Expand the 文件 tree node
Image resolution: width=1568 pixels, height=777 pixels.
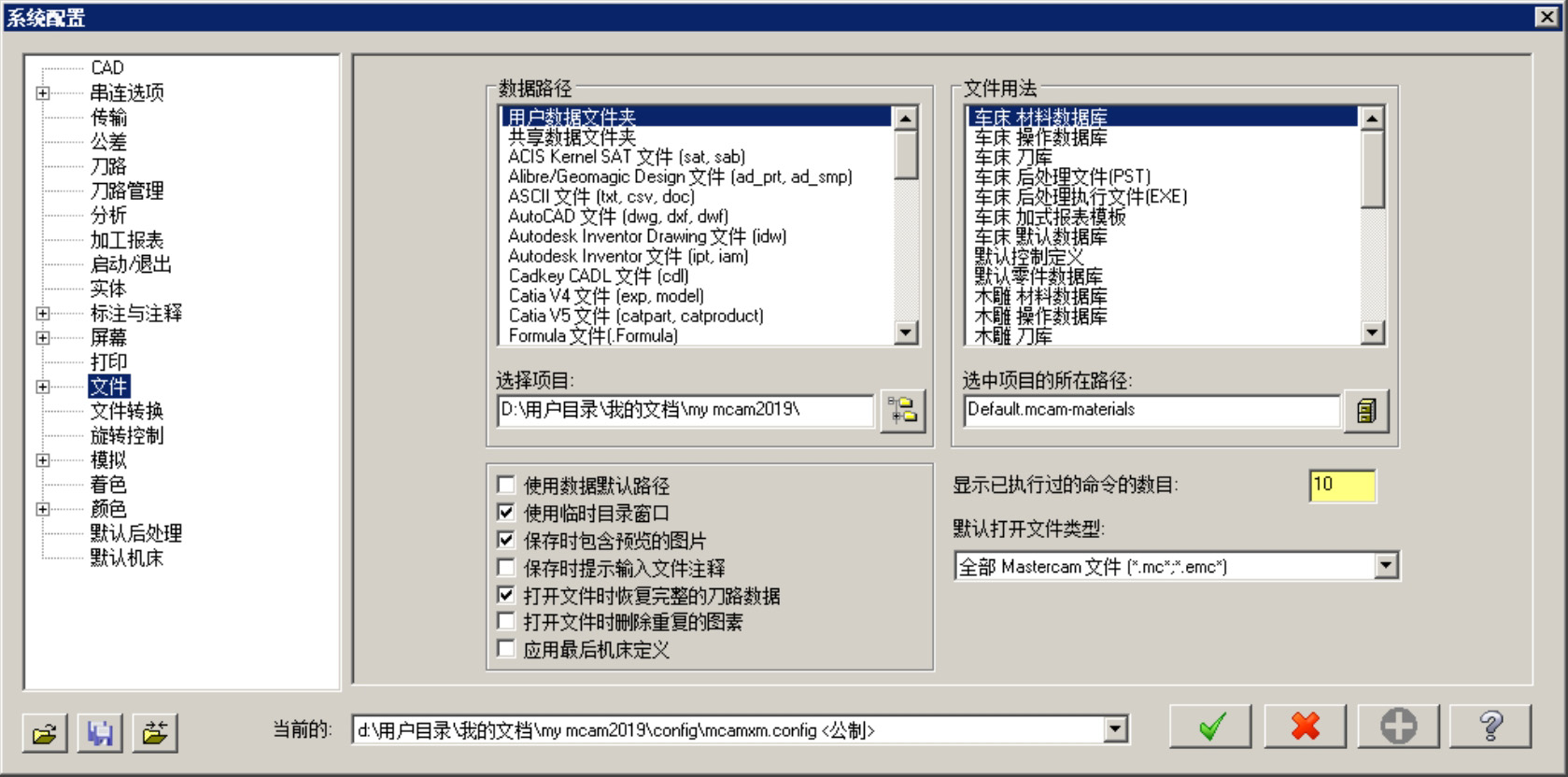point(43,387)
